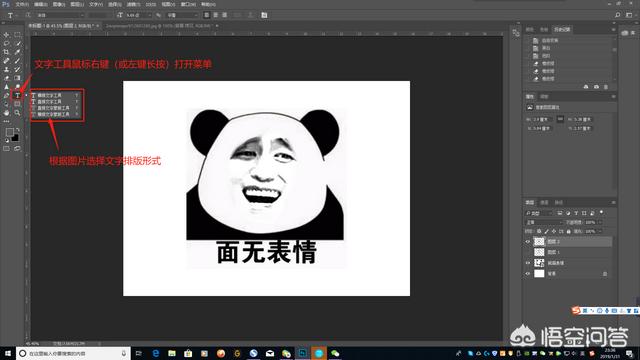Hide the 背景 layer eye icon

coord(527,273)
